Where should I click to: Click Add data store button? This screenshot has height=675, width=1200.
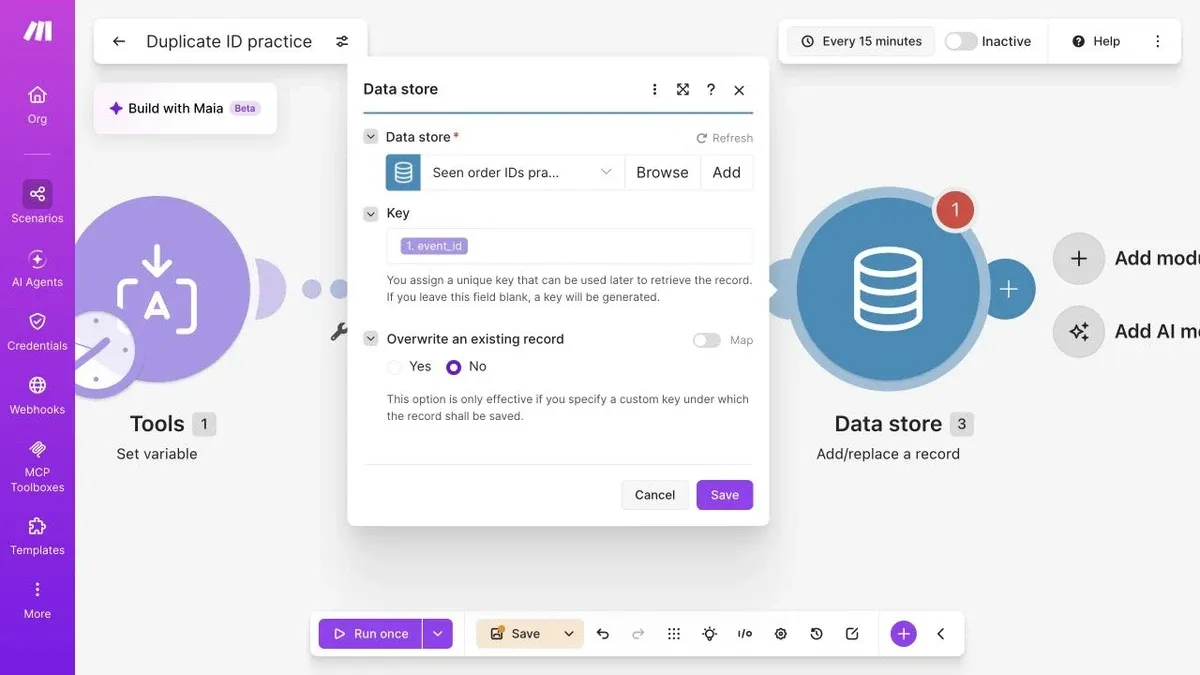pyautogui.click(x=727, y=172)
